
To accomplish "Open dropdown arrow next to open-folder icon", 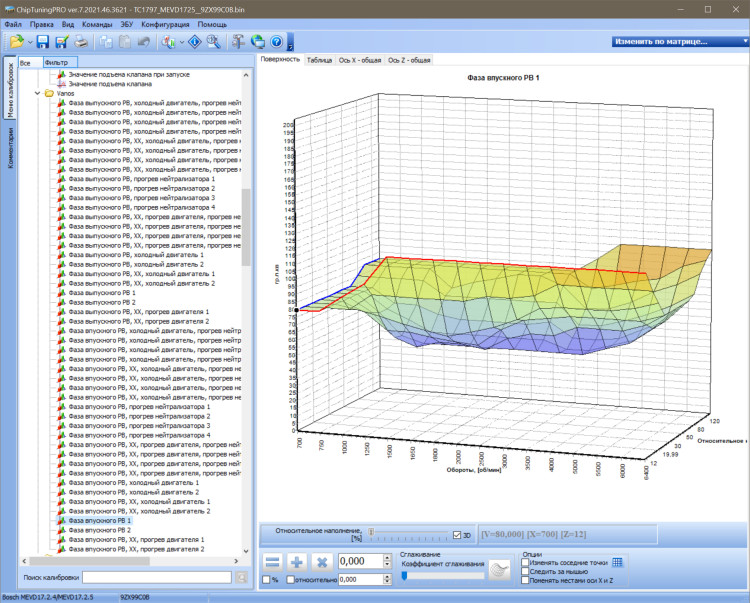I will pos(30,43).
